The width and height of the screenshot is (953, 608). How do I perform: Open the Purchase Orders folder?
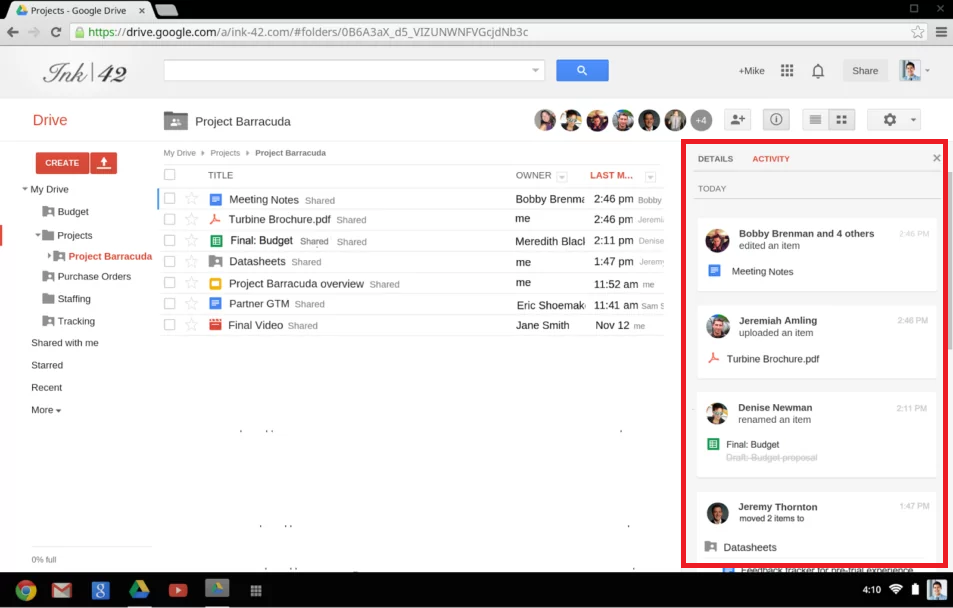point(94,277)
